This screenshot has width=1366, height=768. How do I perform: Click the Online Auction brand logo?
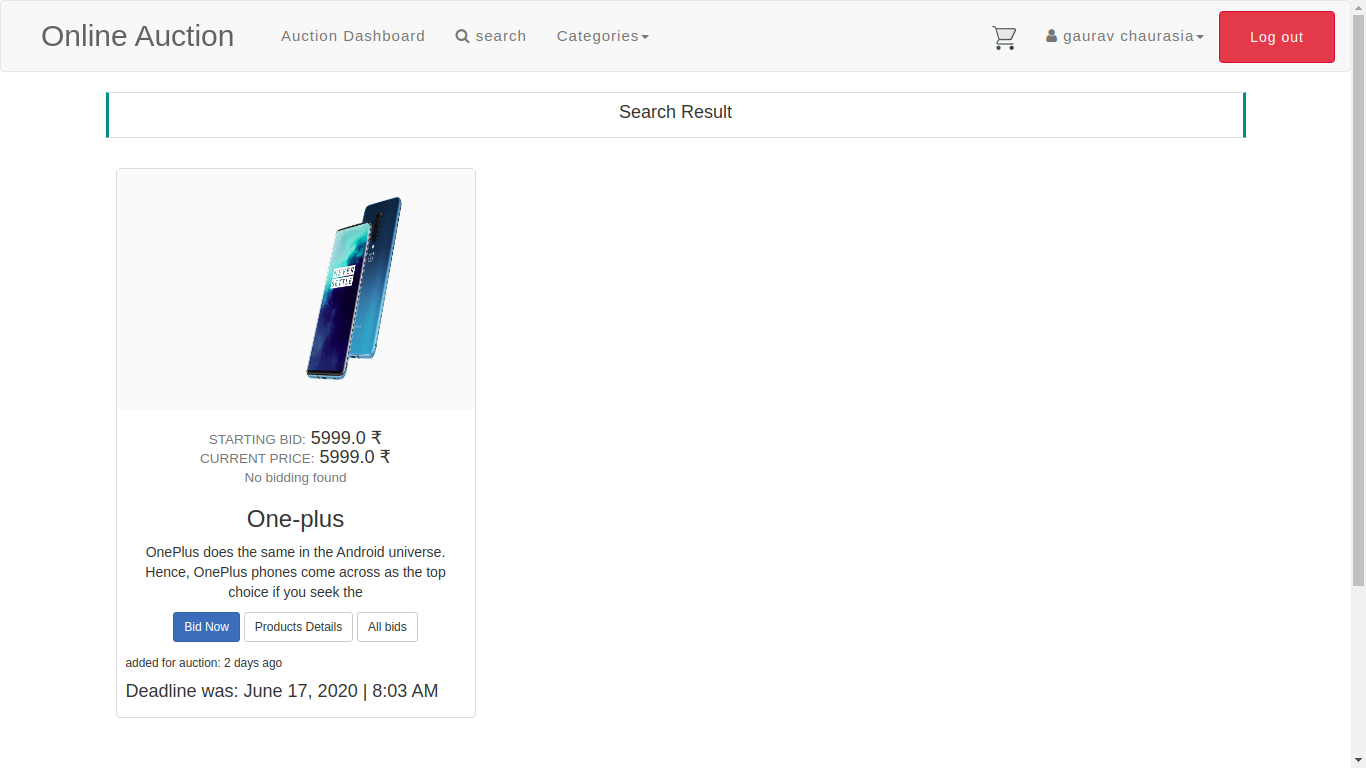138,36
